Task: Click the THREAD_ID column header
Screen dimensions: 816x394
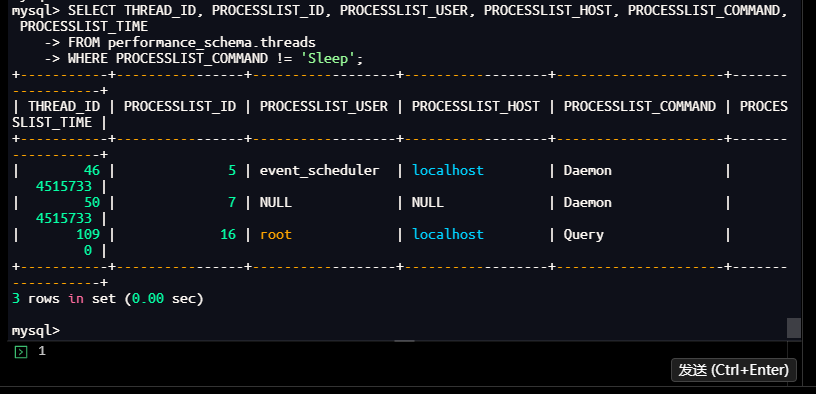Action: 64,107
